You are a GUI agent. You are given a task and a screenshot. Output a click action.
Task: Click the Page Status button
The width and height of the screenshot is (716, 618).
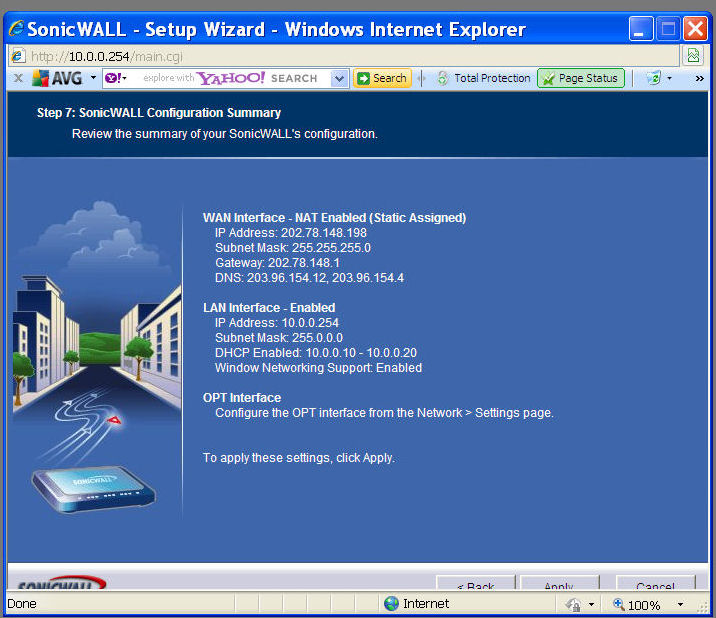[581, 78]
